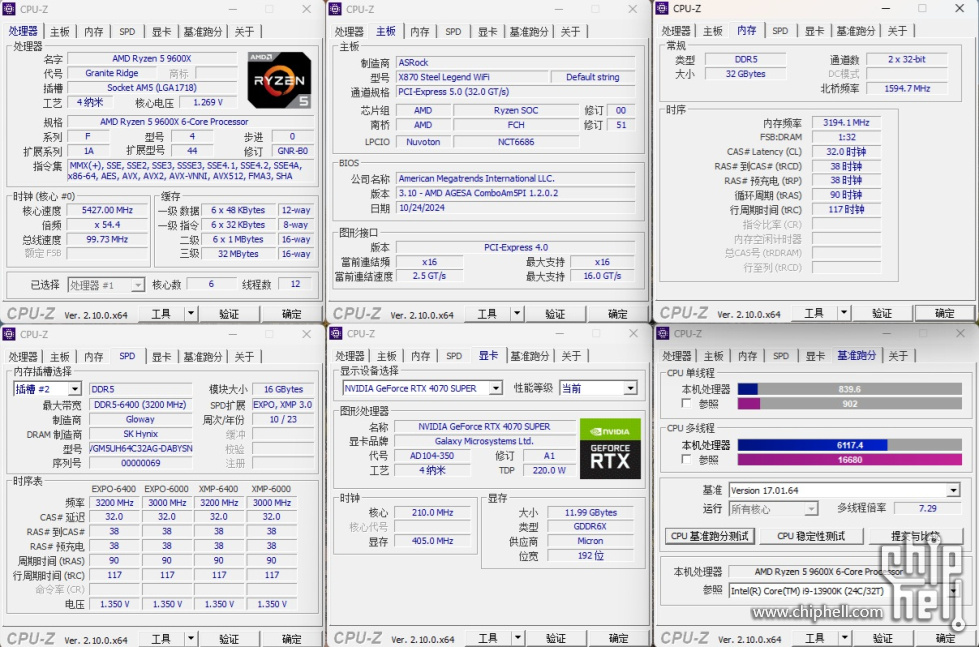Click CPU-Z app icon in graphics window title bar
The image size is (979, 647).
[x=336, y=333]
